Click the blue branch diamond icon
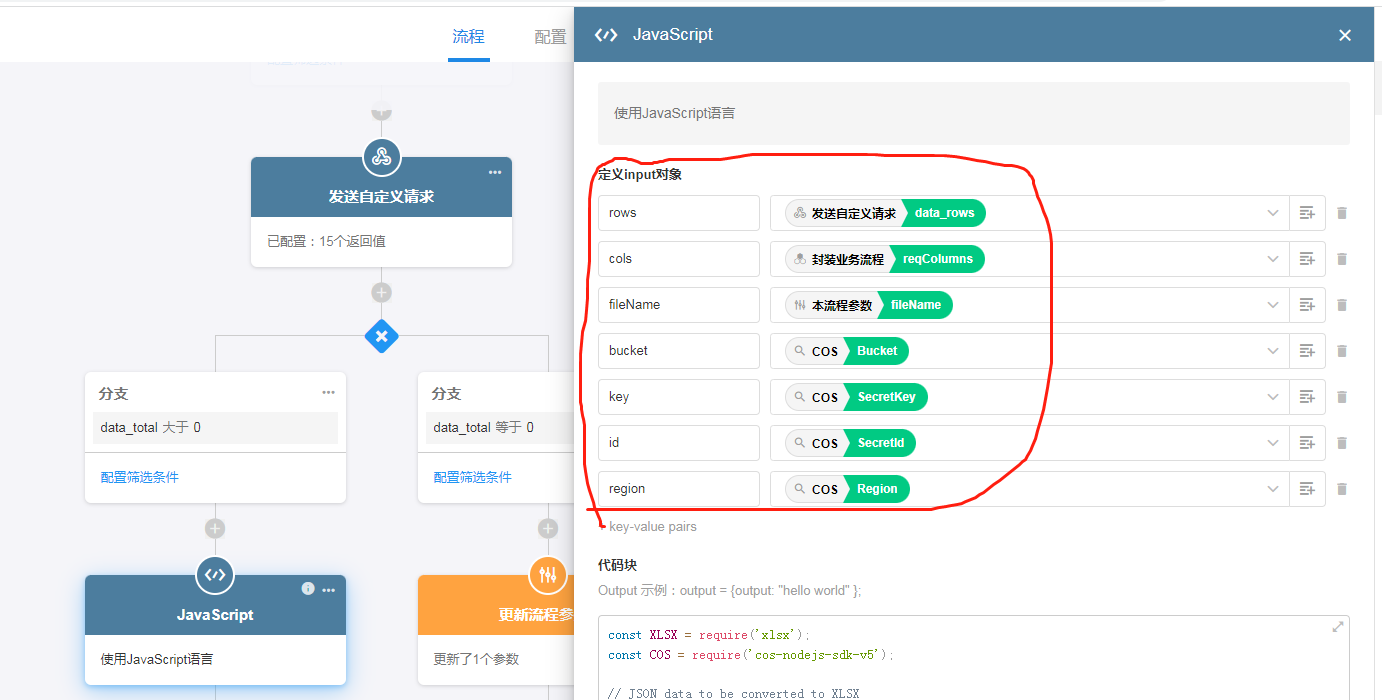The image size is (1382, 700). tap(381, 336)
